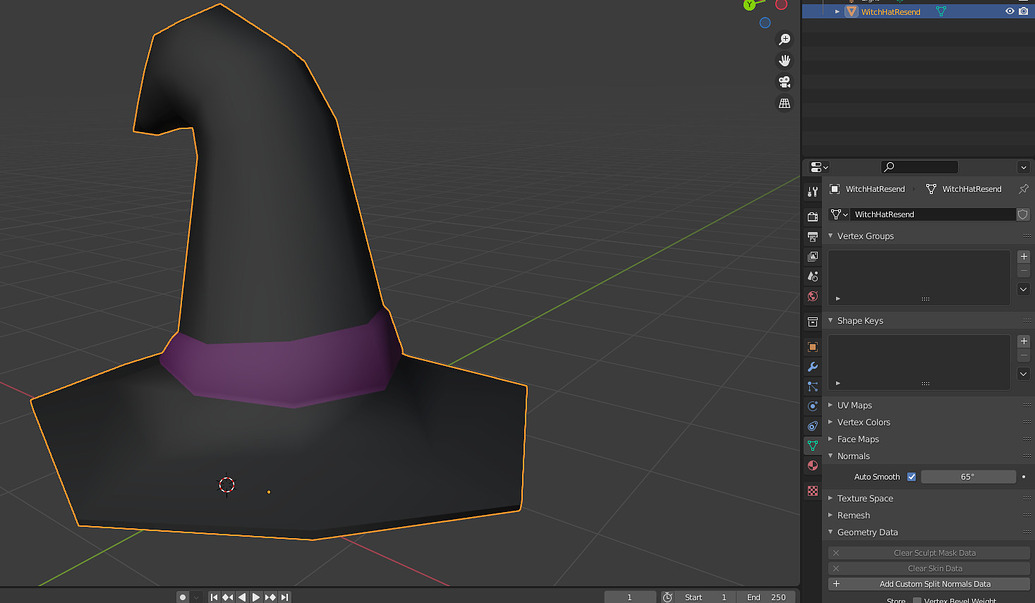Screen dimensions: 1035x603
Task: Click the zoom view magnifier icon in viewport
Action: (784, 40)
